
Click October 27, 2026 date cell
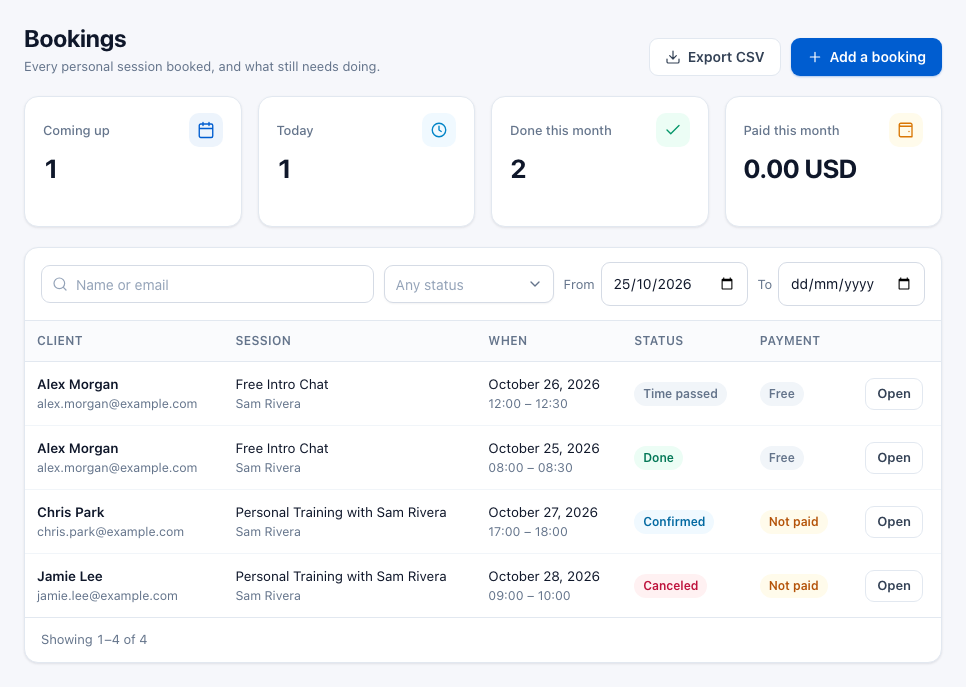pyautogui.click(x=543, y=513)
